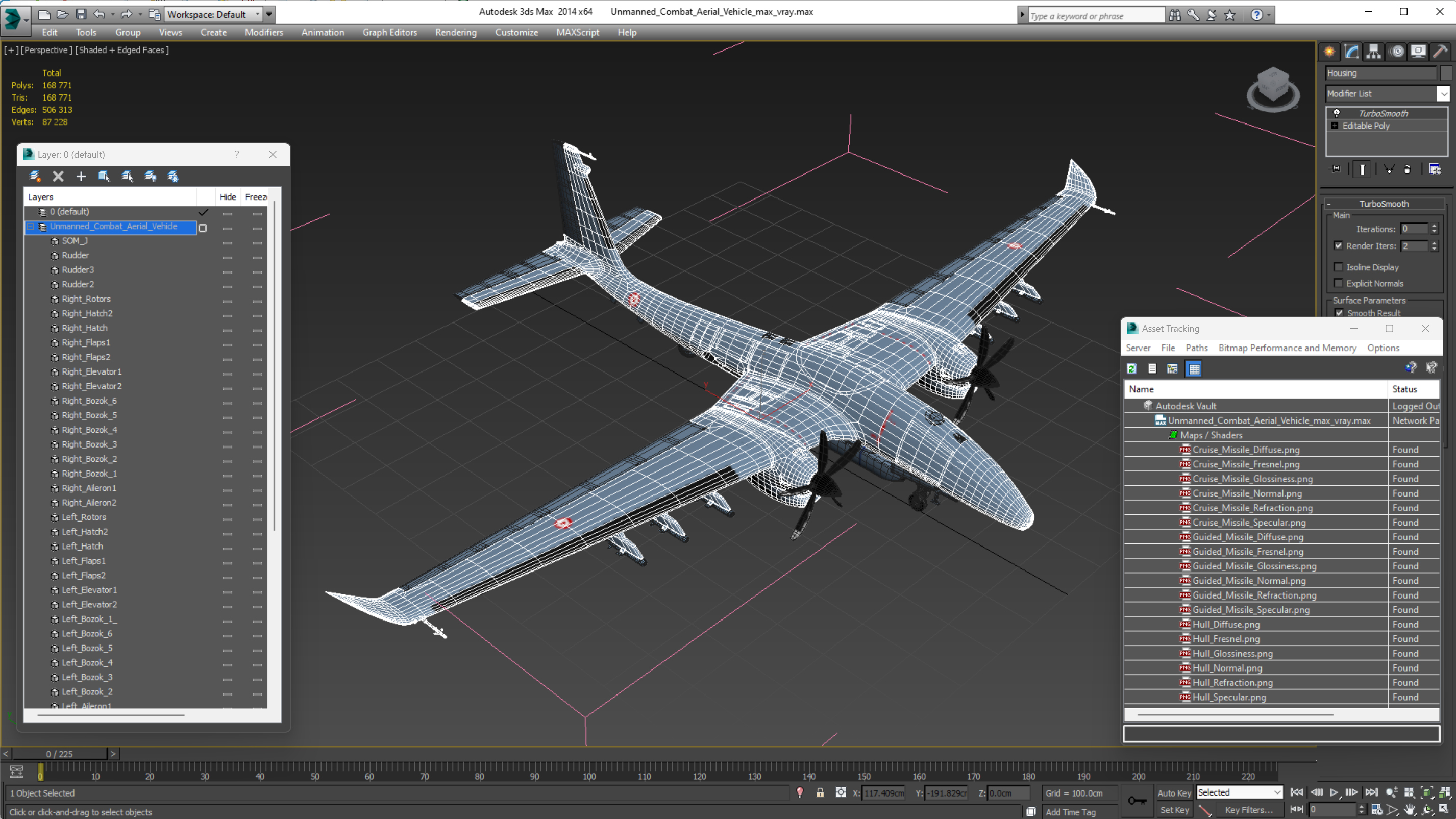Open the Hierarchy command panel tab

point(1373,52)
